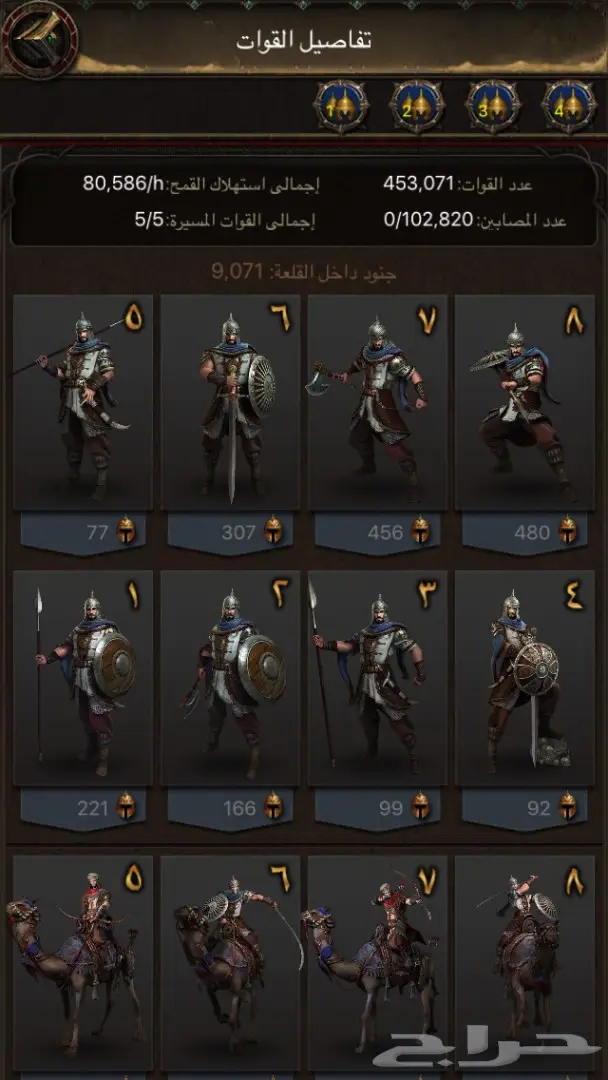This screenshot has height=1080, width=608.
Task: Tap helmet icon beside count 77
Action: (x=126, y=530)
